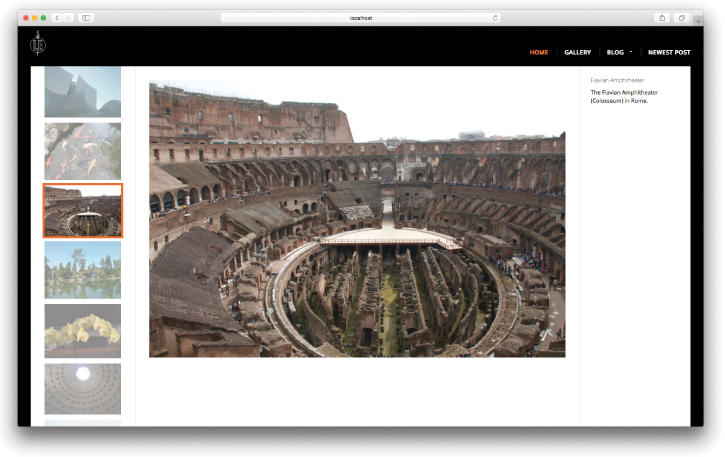Navigate to the Home menu item
This screenshot has width=725, height=457.
538,52
